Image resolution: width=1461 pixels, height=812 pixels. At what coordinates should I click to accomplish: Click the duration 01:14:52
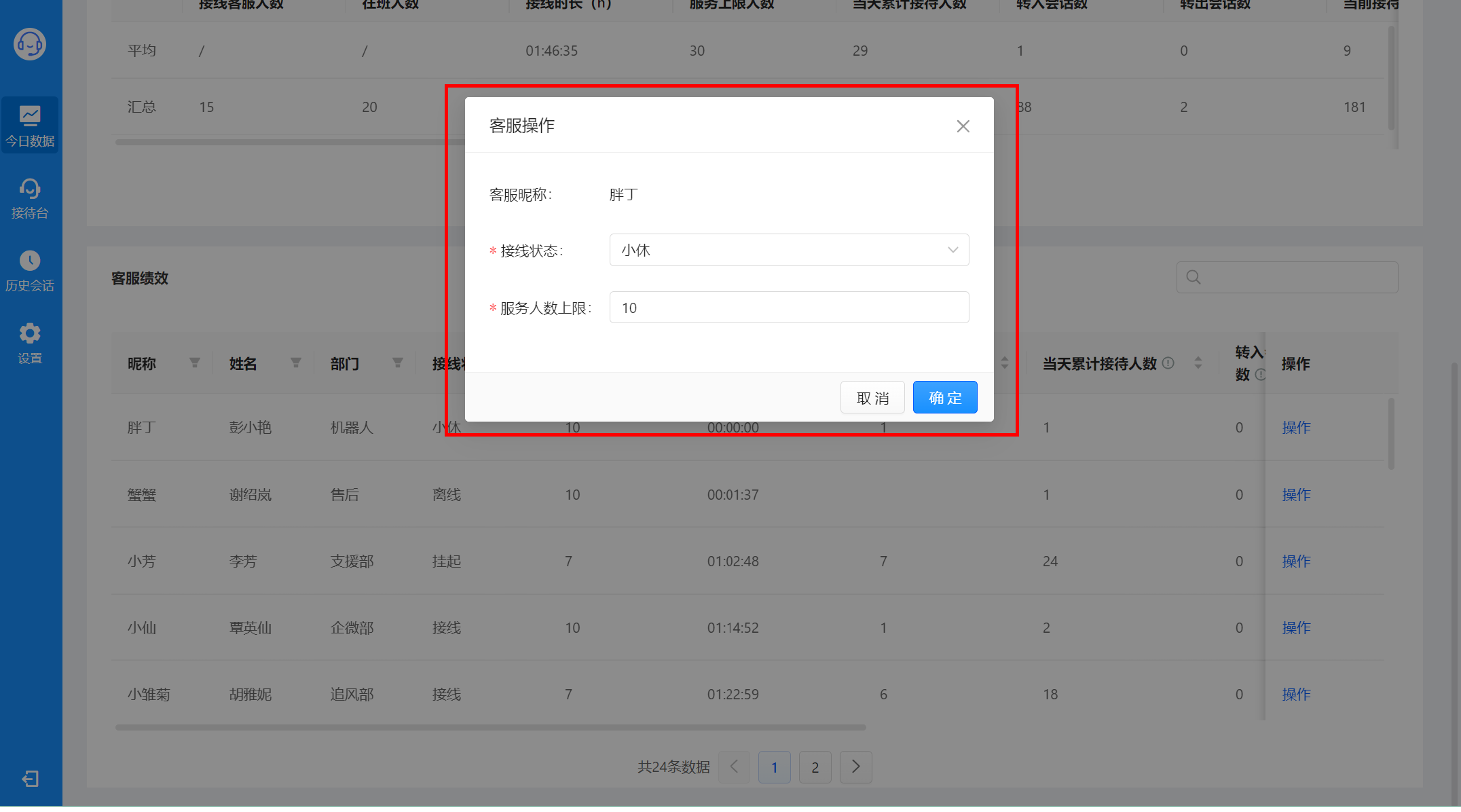[733, 628]
